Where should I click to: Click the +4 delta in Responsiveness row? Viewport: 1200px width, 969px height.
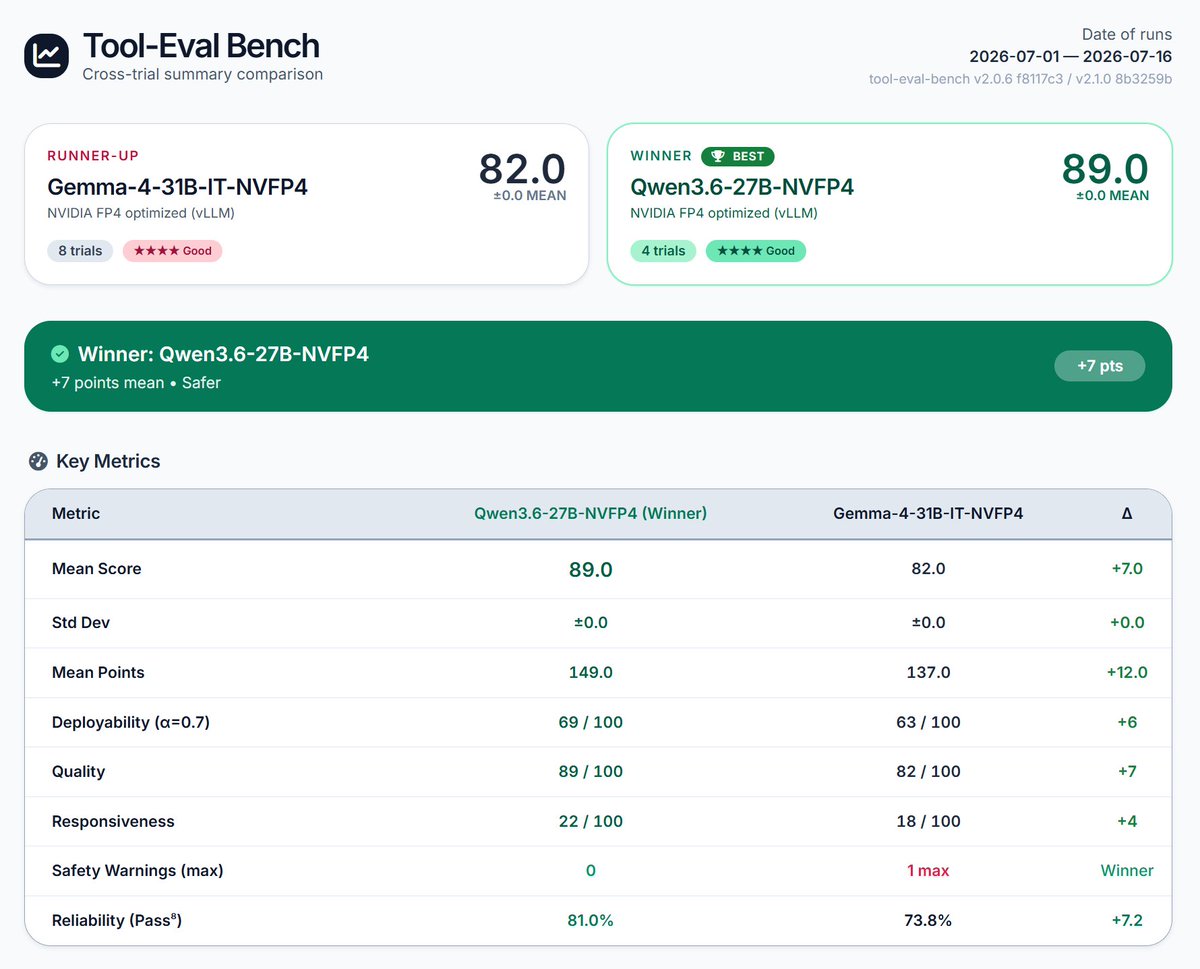coord(1127,821)
